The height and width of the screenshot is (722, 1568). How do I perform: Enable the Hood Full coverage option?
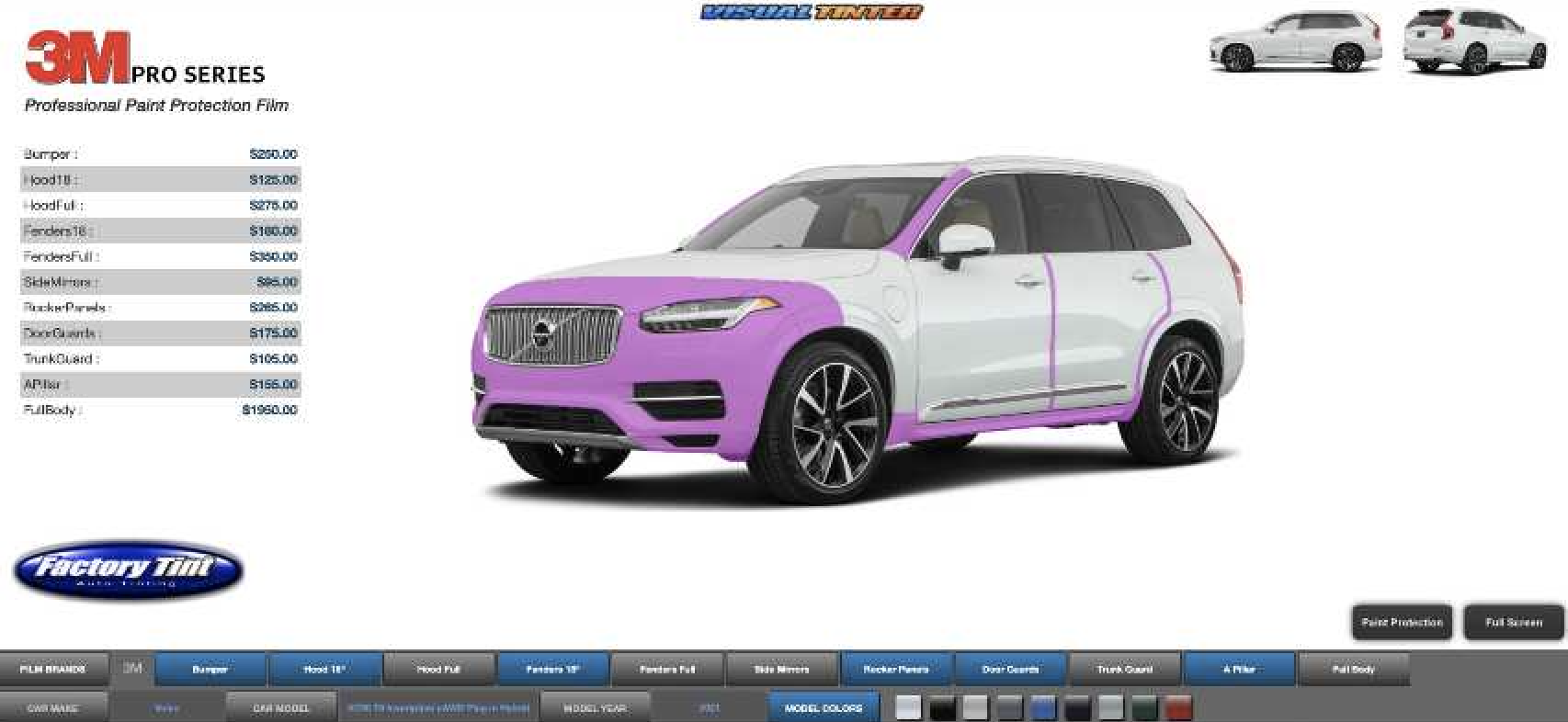pyautogui.click(x=438, y=670)
